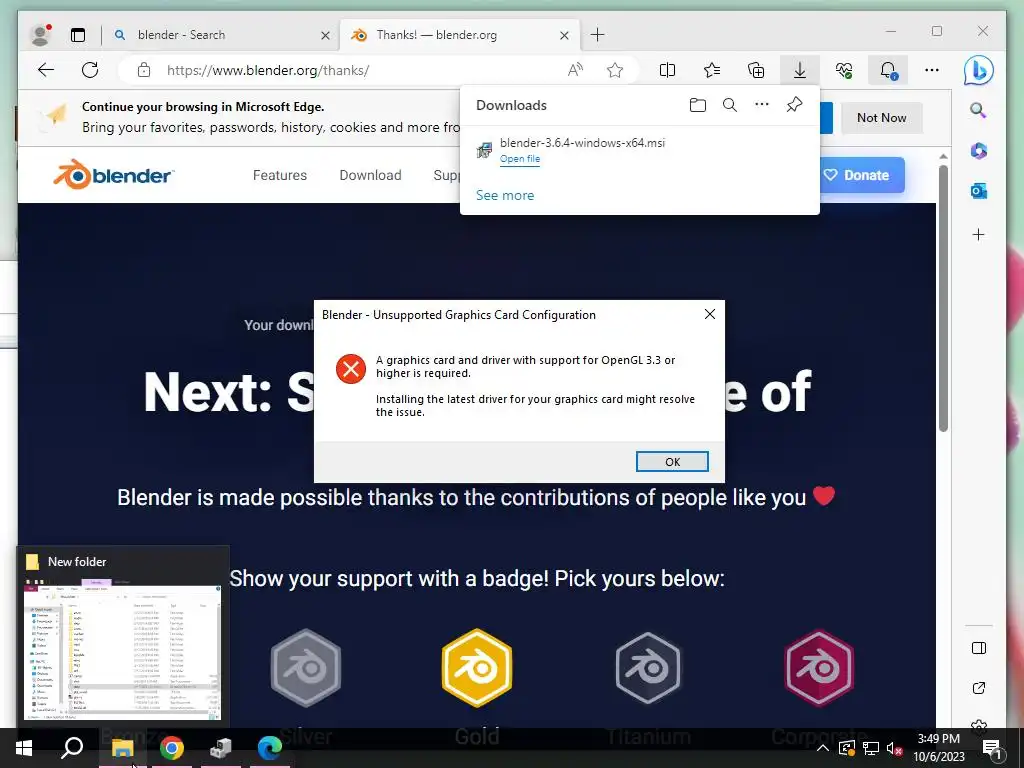Open Features menu on blender.org

click(280, 175)
